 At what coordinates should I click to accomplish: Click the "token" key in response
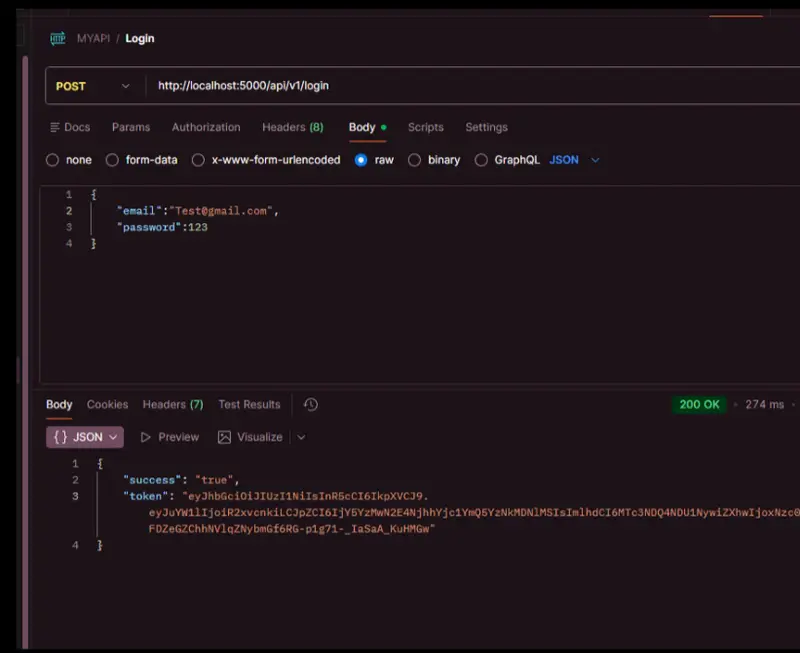click(145, 496)
